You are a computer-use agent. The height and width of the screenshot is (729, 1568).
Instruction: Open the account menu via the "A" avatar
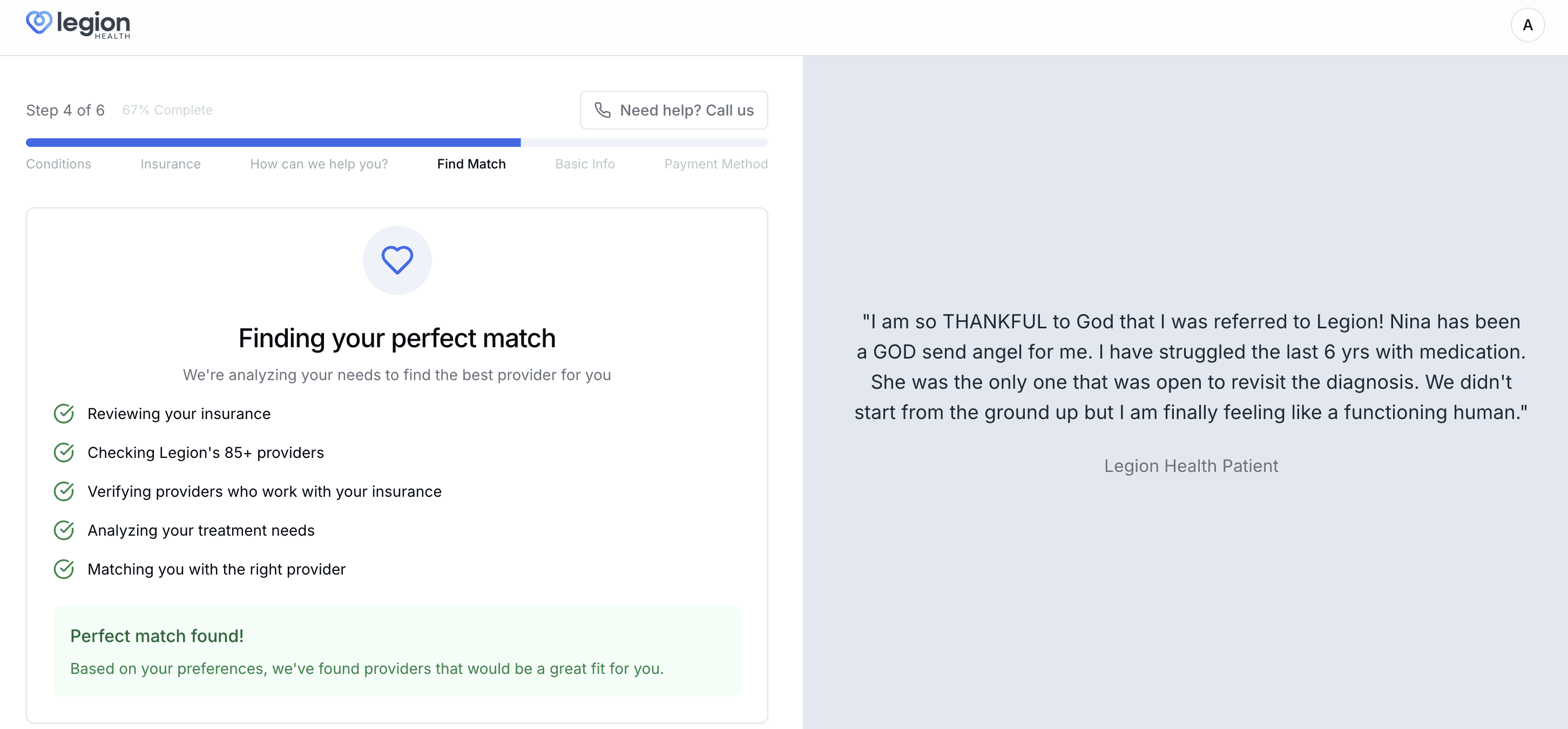point(1528,24)
